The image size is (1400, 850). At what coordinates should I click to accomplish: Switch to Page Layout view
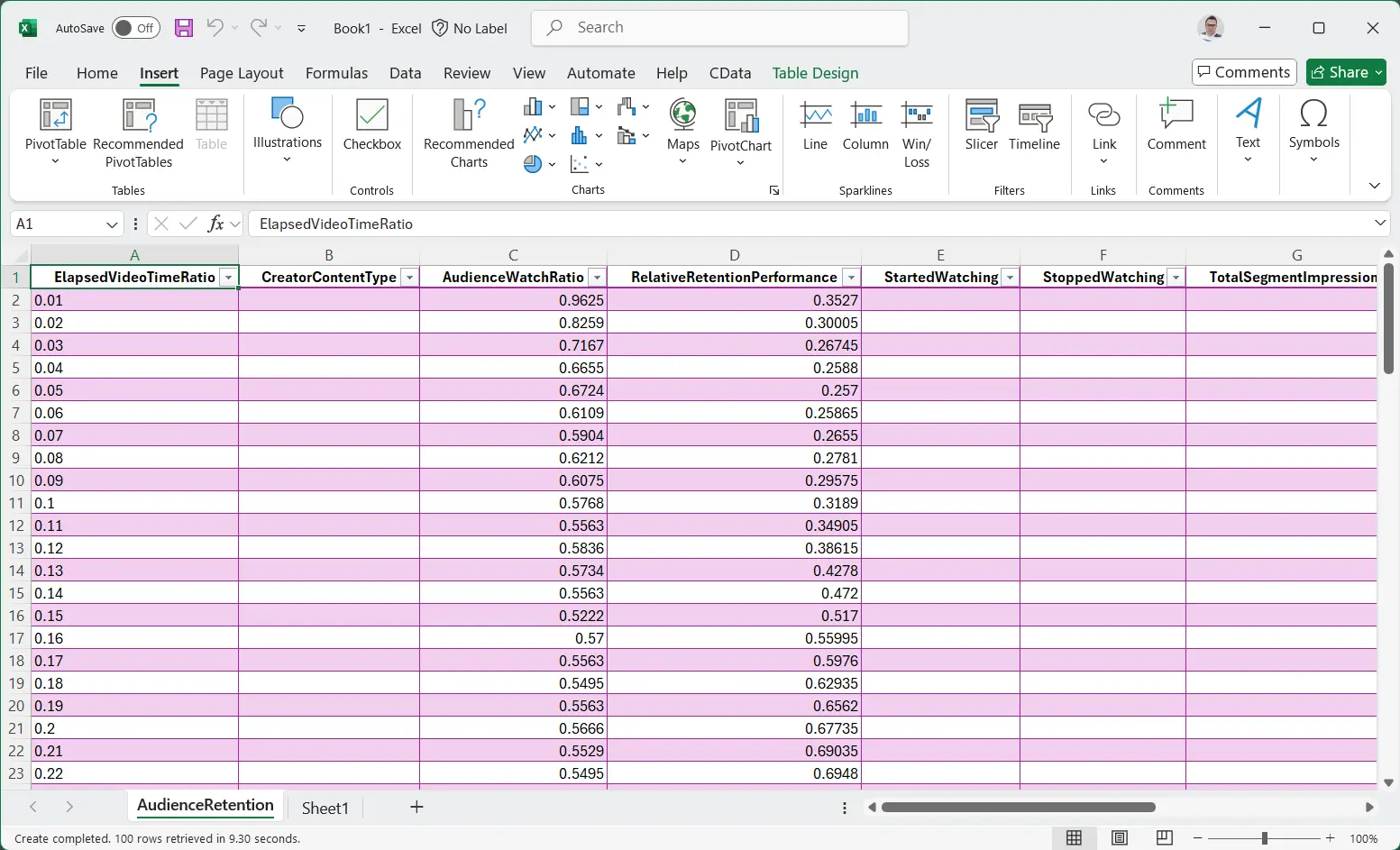point(1119,838)
